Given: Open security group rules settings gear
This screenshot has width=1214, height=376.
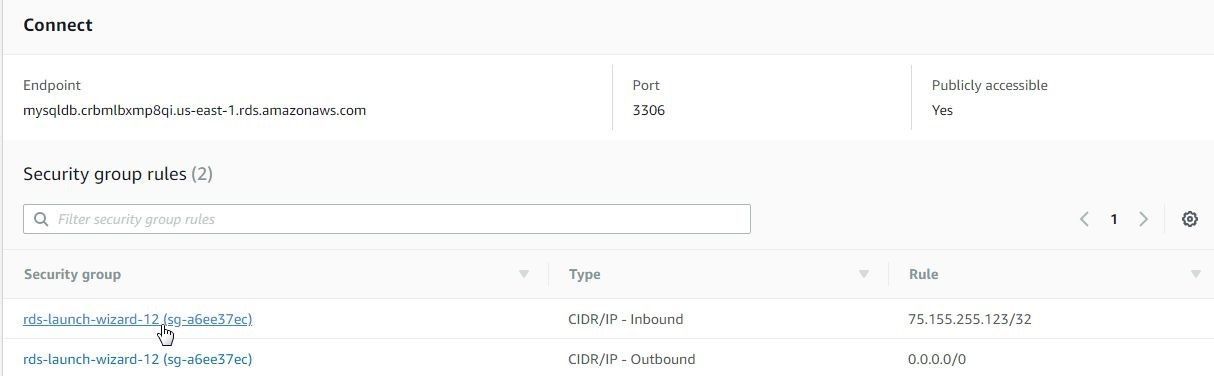Looking at the screenshot, I should 1189,219.
